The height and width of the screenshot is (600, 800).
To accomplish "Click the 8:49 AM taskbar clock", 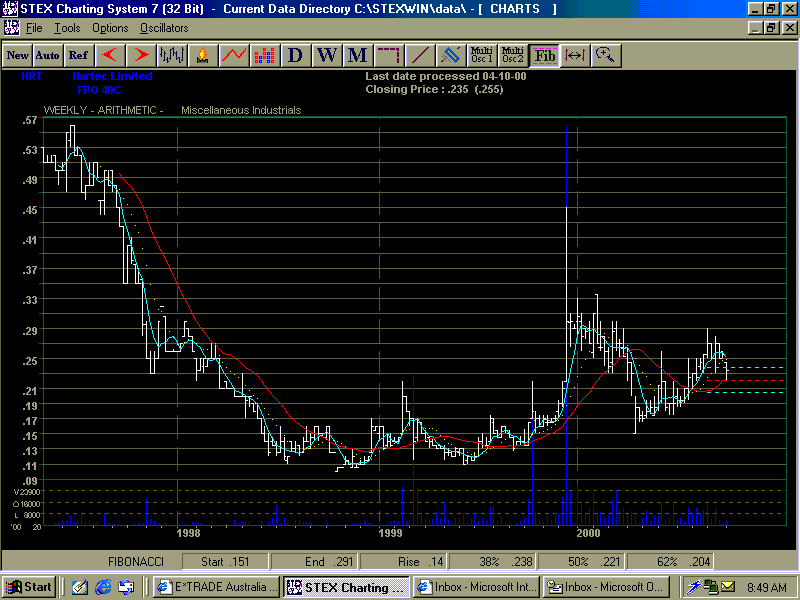I will point(767,588).
